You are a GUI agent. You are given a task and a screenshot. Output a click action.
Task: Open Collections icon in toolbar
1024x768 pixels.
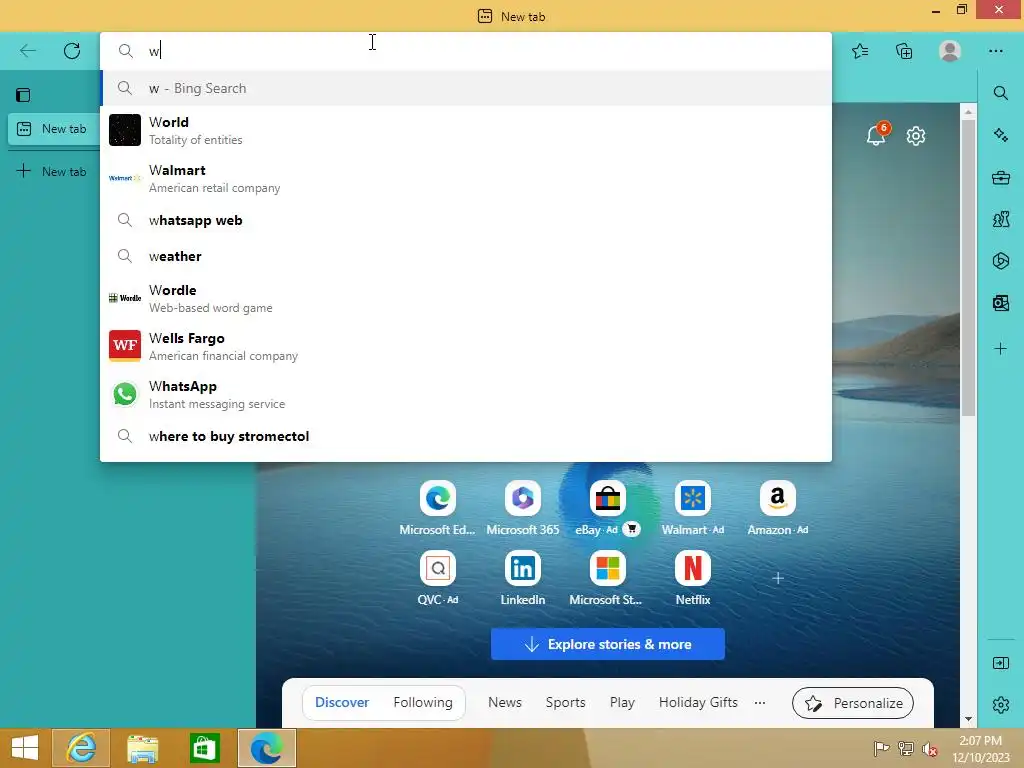coord(904,51)
